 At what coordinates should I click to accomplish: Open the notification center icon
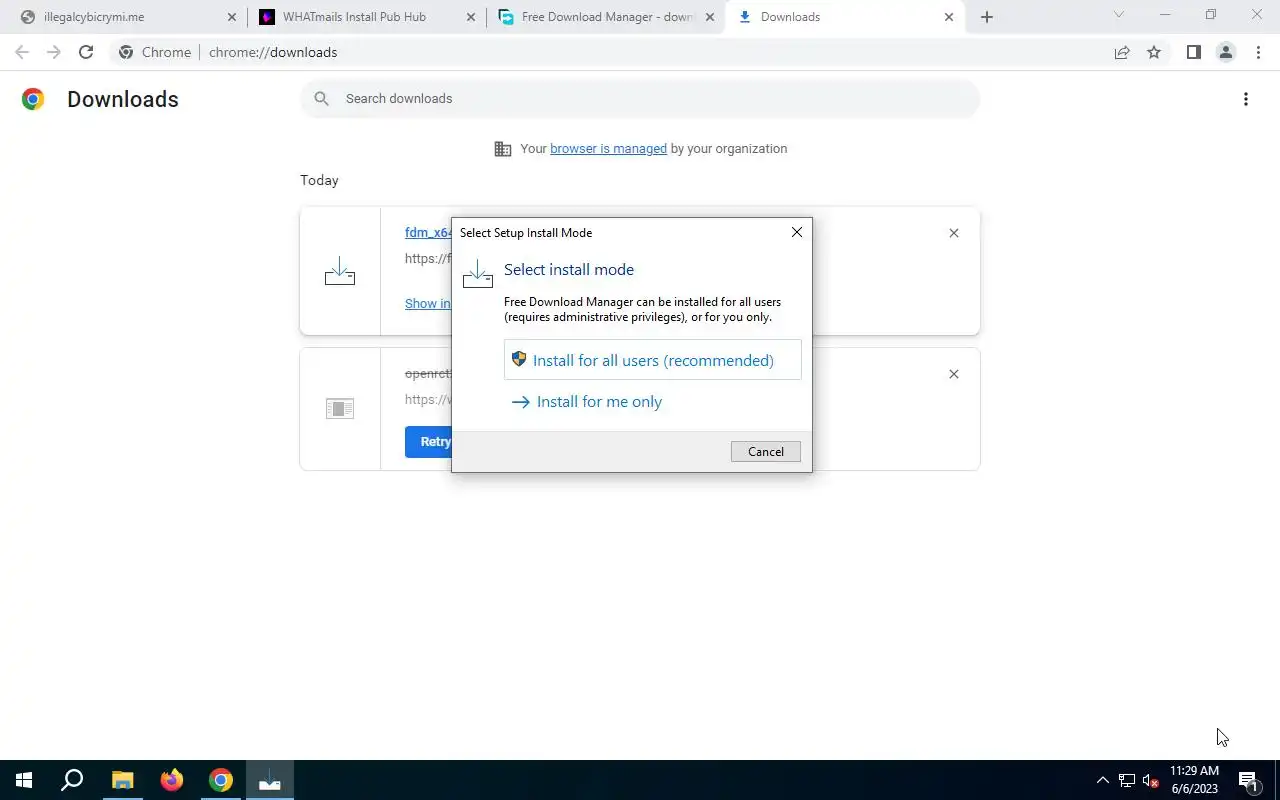[1248, 780]
